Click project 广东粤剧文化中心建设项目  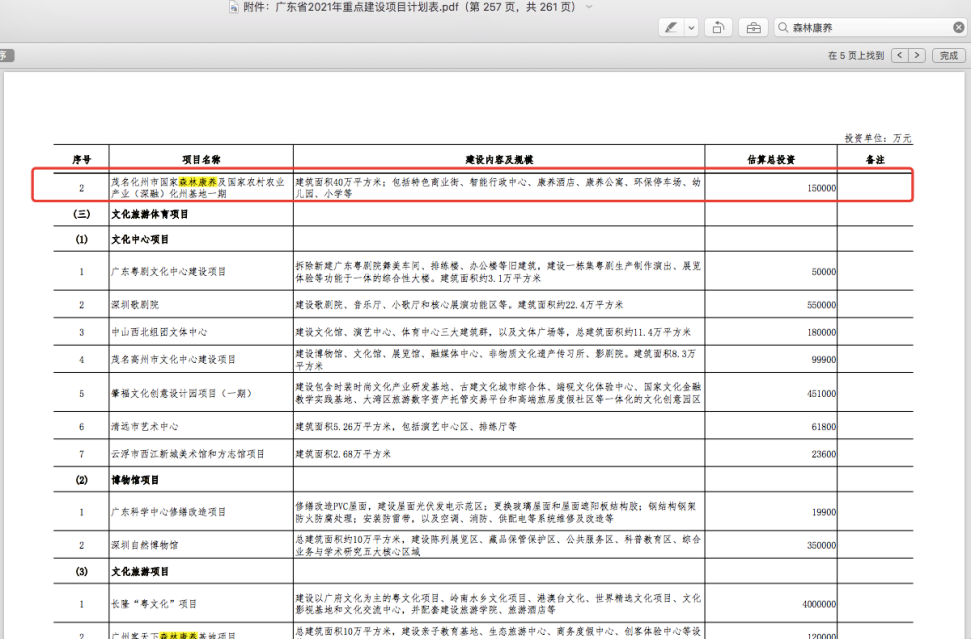pos(168,272)
